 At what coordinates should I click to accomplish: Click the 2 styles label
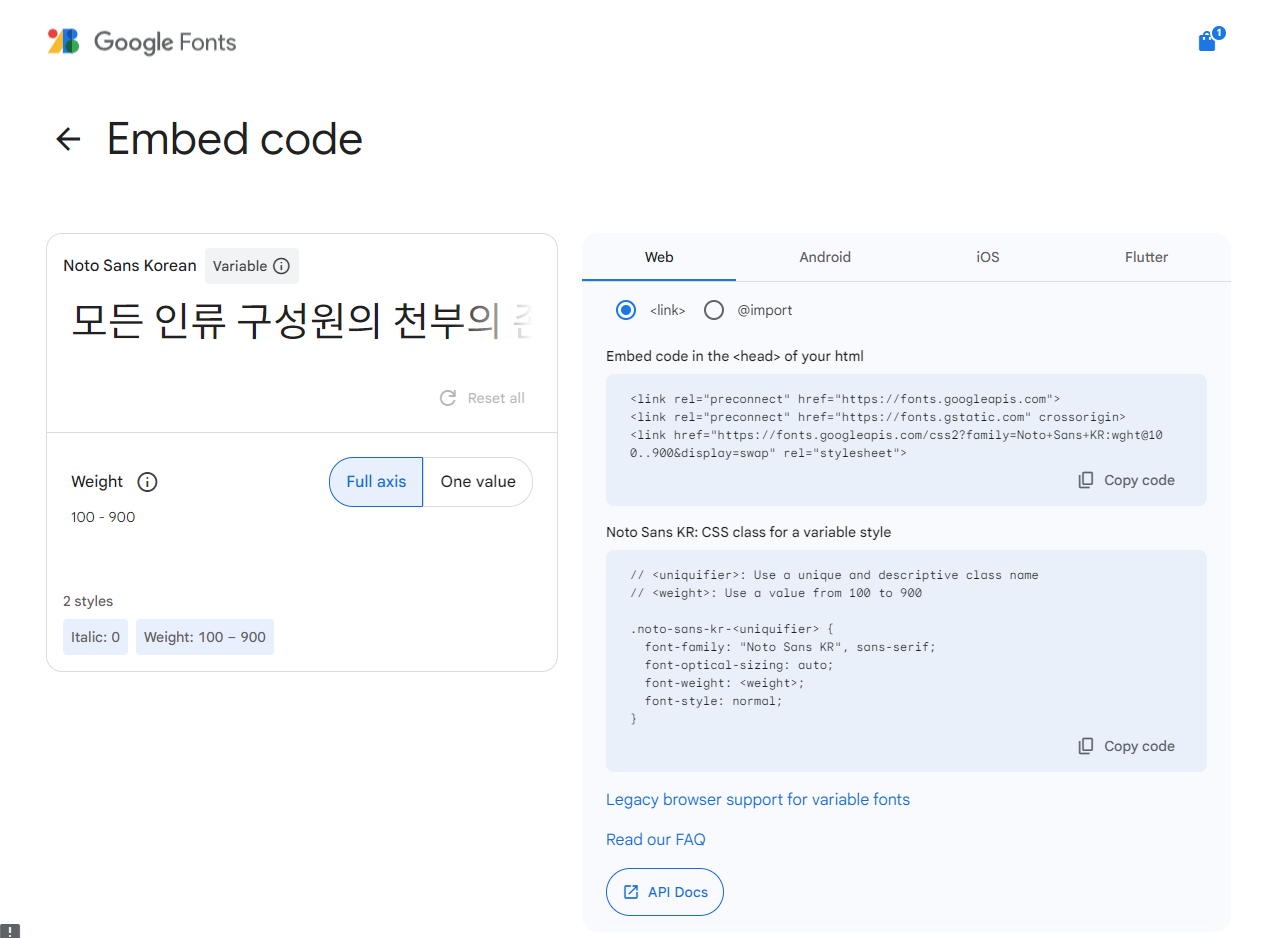point(88,601)
